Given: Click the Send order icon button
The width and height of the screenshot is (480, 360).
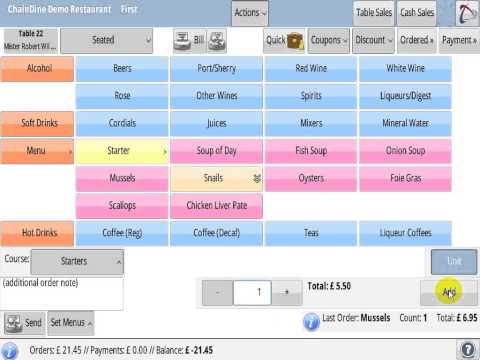Looking at the screenshot, I should pos(24,323).
